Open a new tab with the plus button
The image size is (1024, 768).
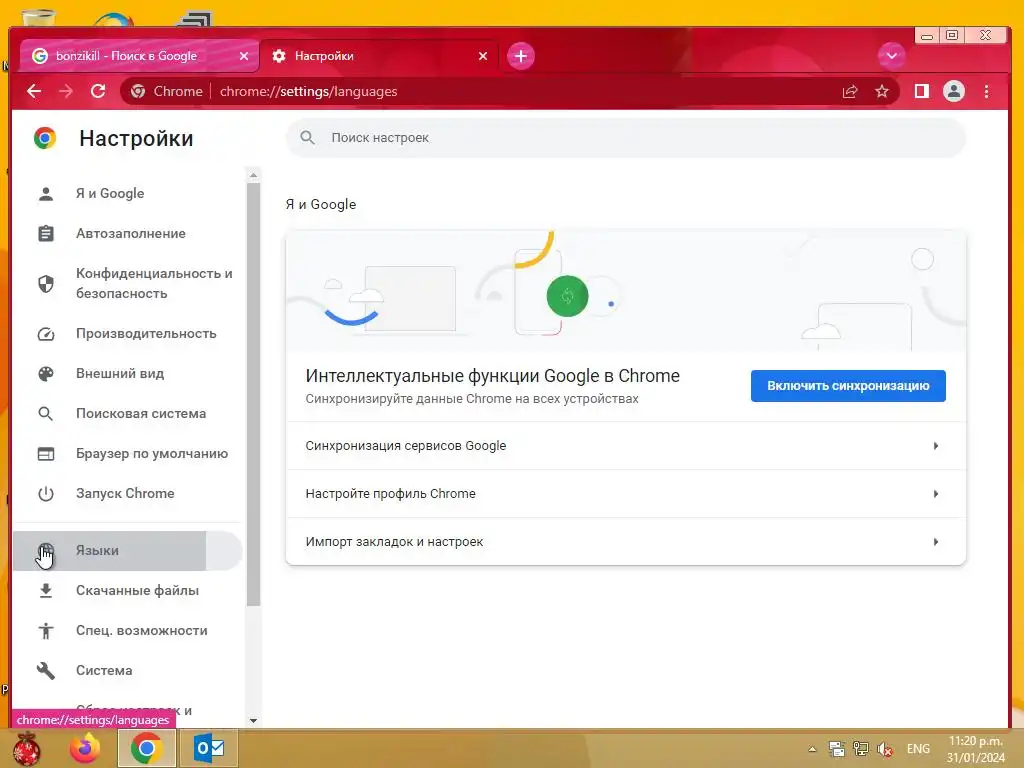click(520, 56)
